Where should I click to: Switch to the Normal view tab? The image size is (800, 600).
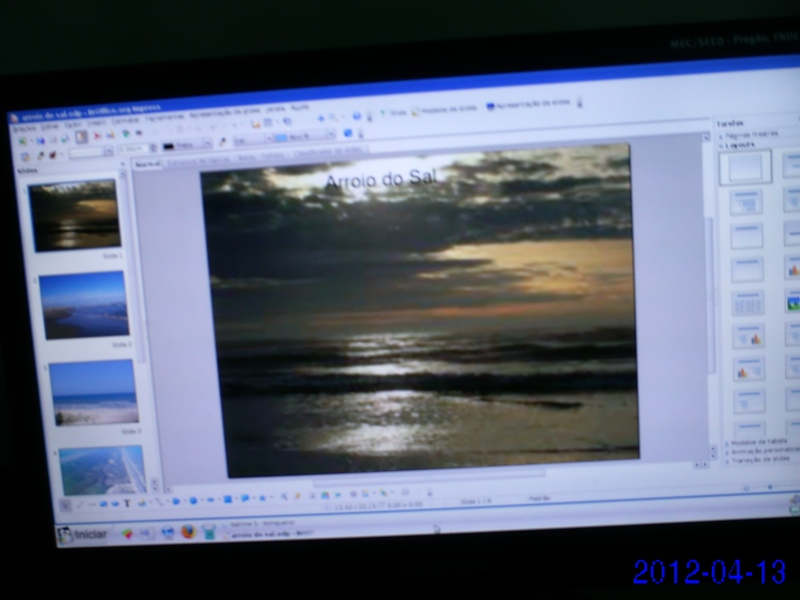point(148,164)
